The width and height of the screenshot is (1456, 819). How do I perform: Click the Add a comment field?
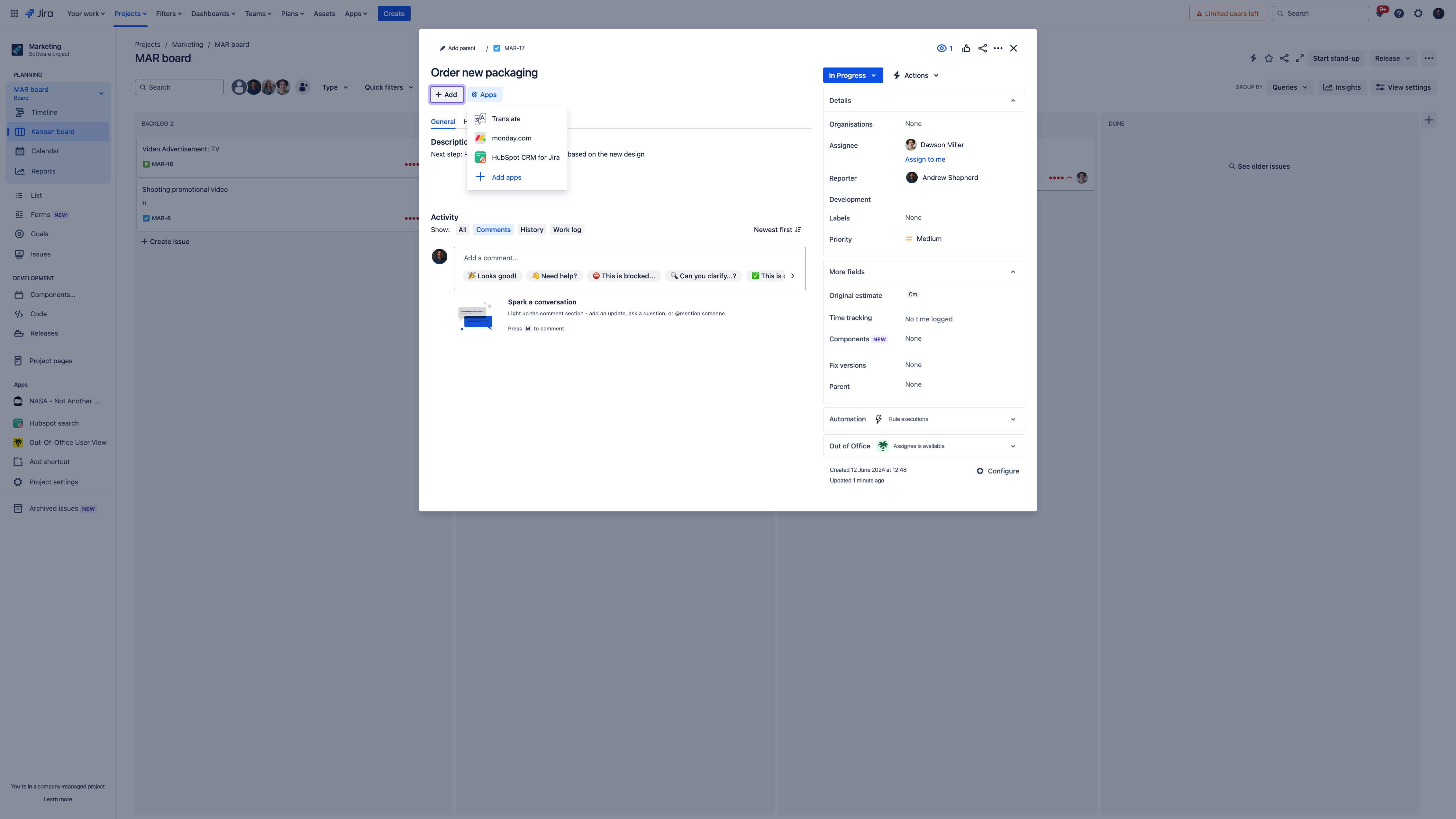(630, 258)
